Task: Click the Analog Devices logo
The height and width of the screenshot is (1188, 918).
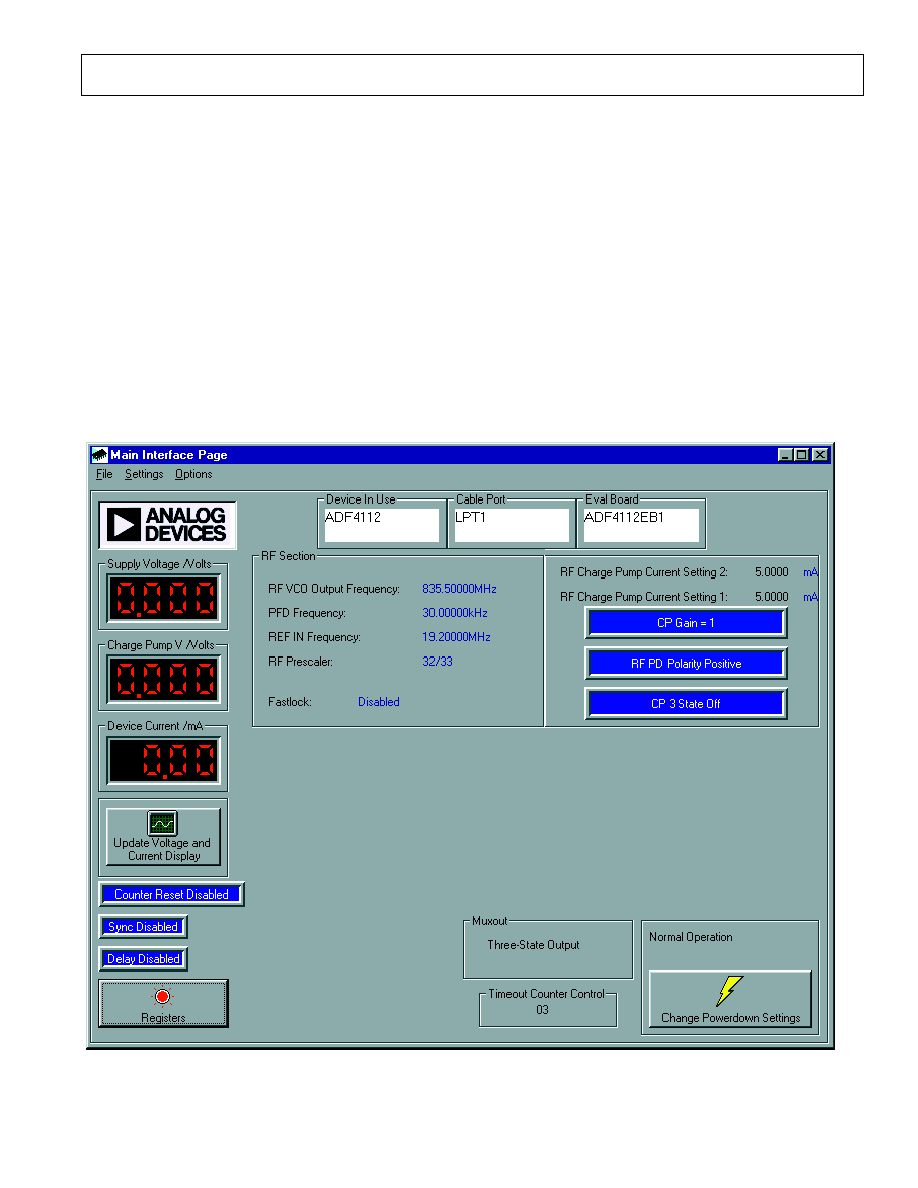Action: tap(167, 524)
